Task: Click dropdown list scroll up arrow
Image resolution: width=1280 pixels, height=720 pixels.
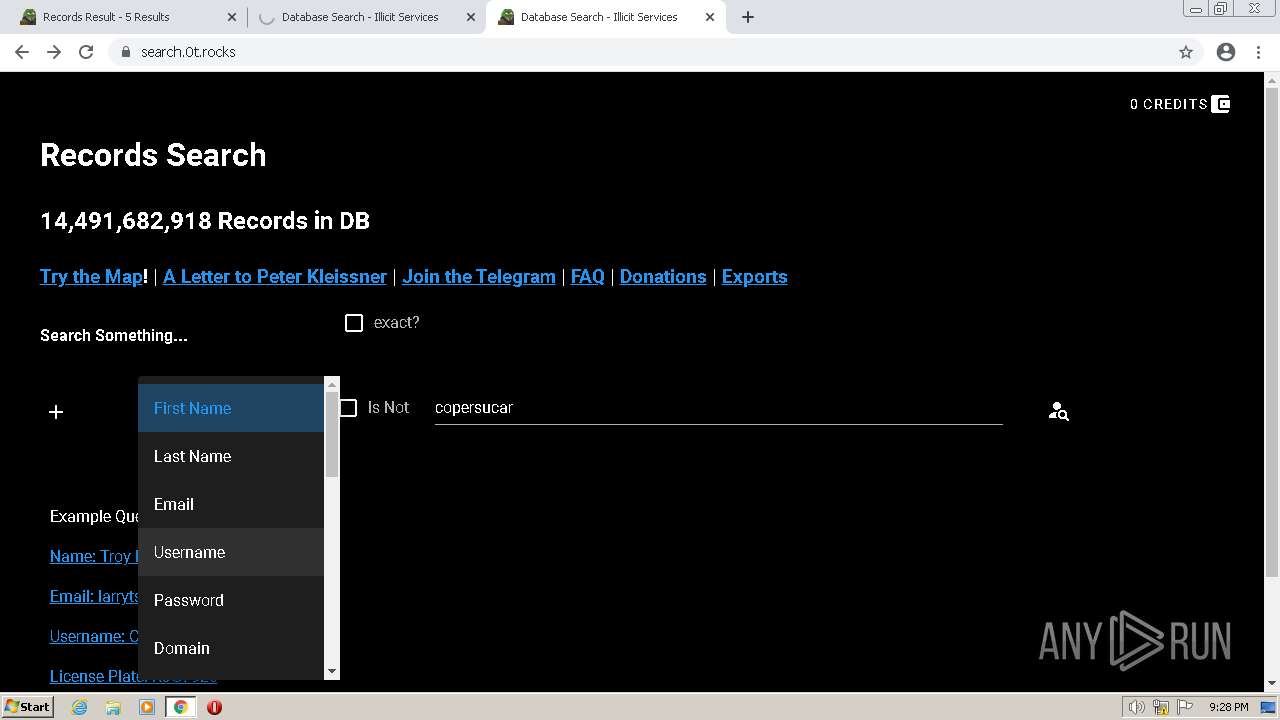Action: pos(332,384)
